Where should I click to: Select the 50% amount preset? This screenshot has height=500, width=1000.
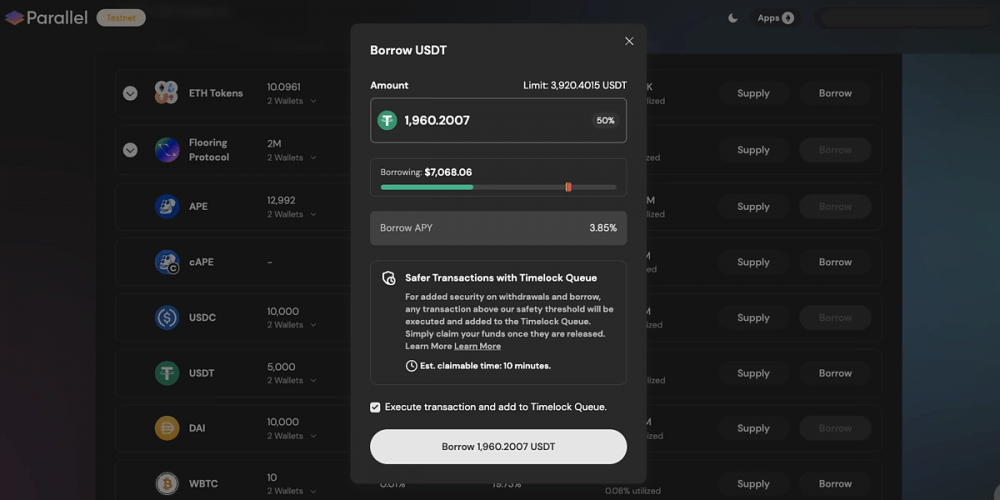[x=605, y=121]
